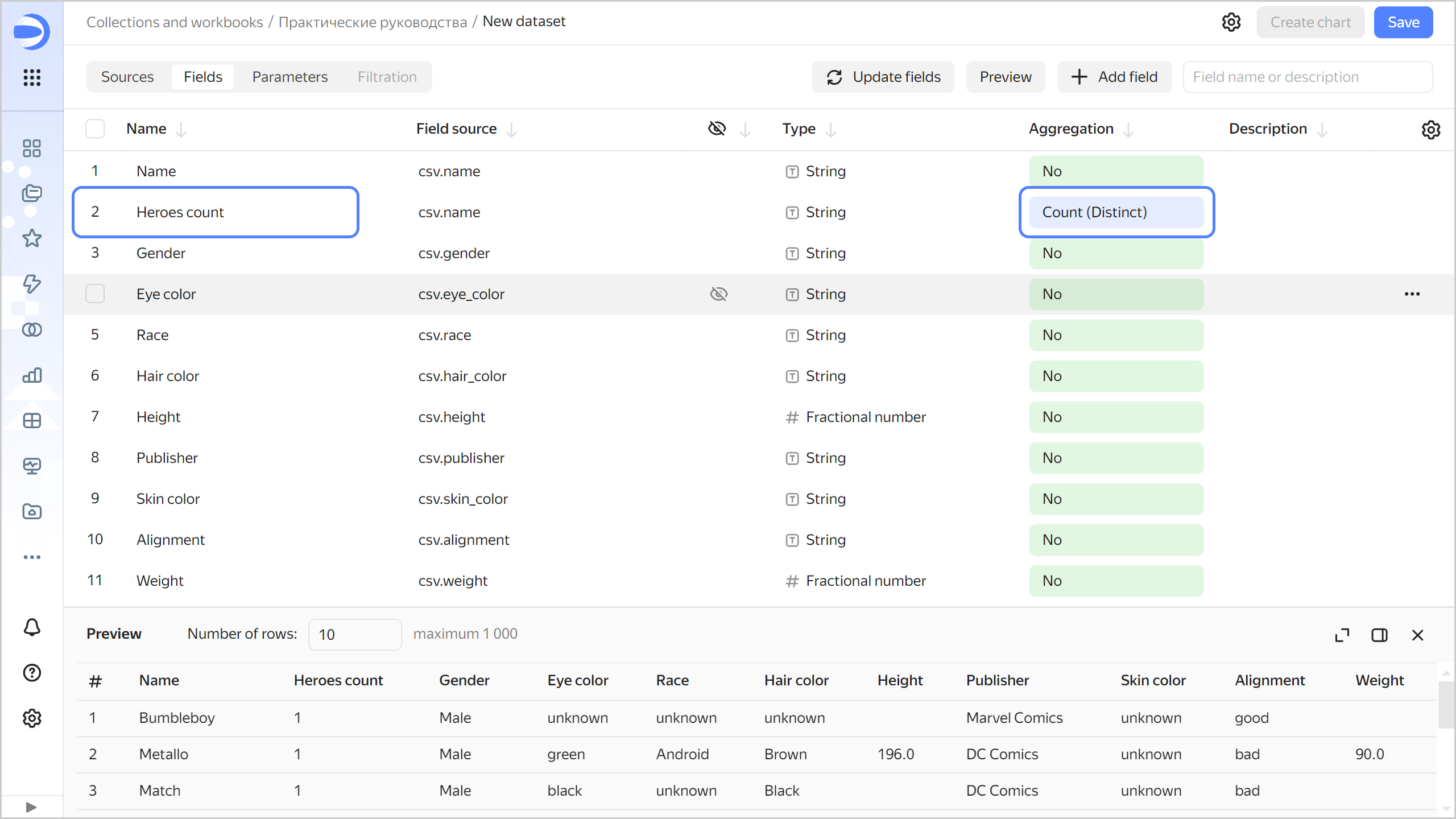
Task: Open Heroes count aggregation Count (Distinct) dropdown
Action: 1116,212
